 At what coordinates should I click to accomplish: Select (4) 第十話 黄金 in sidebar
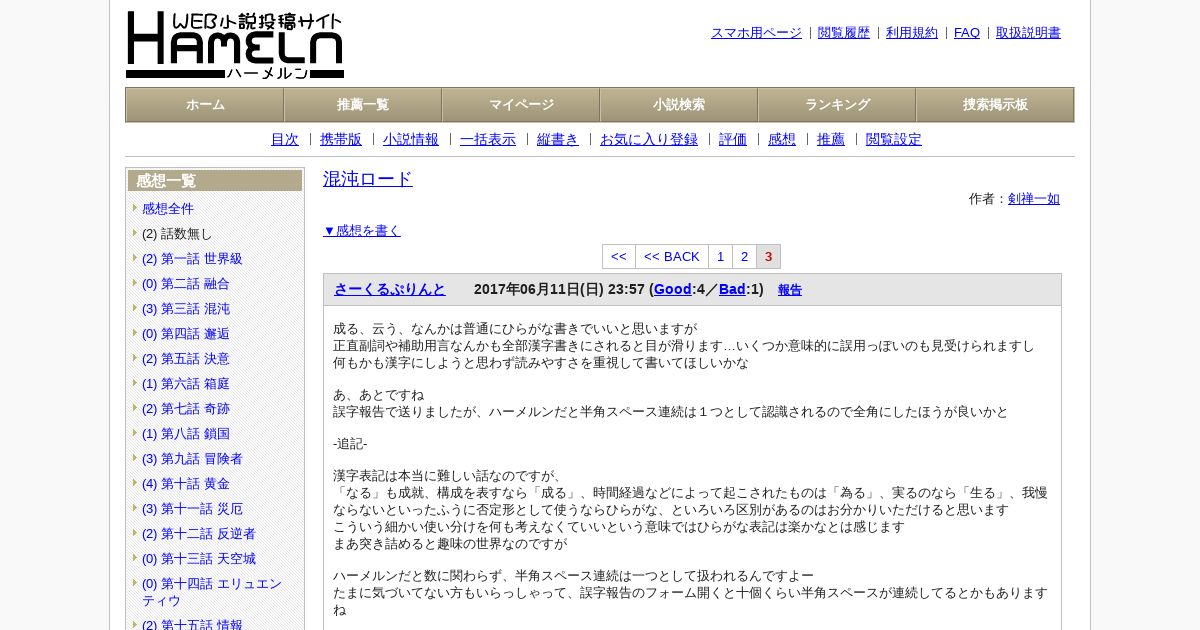click(186, 484)
